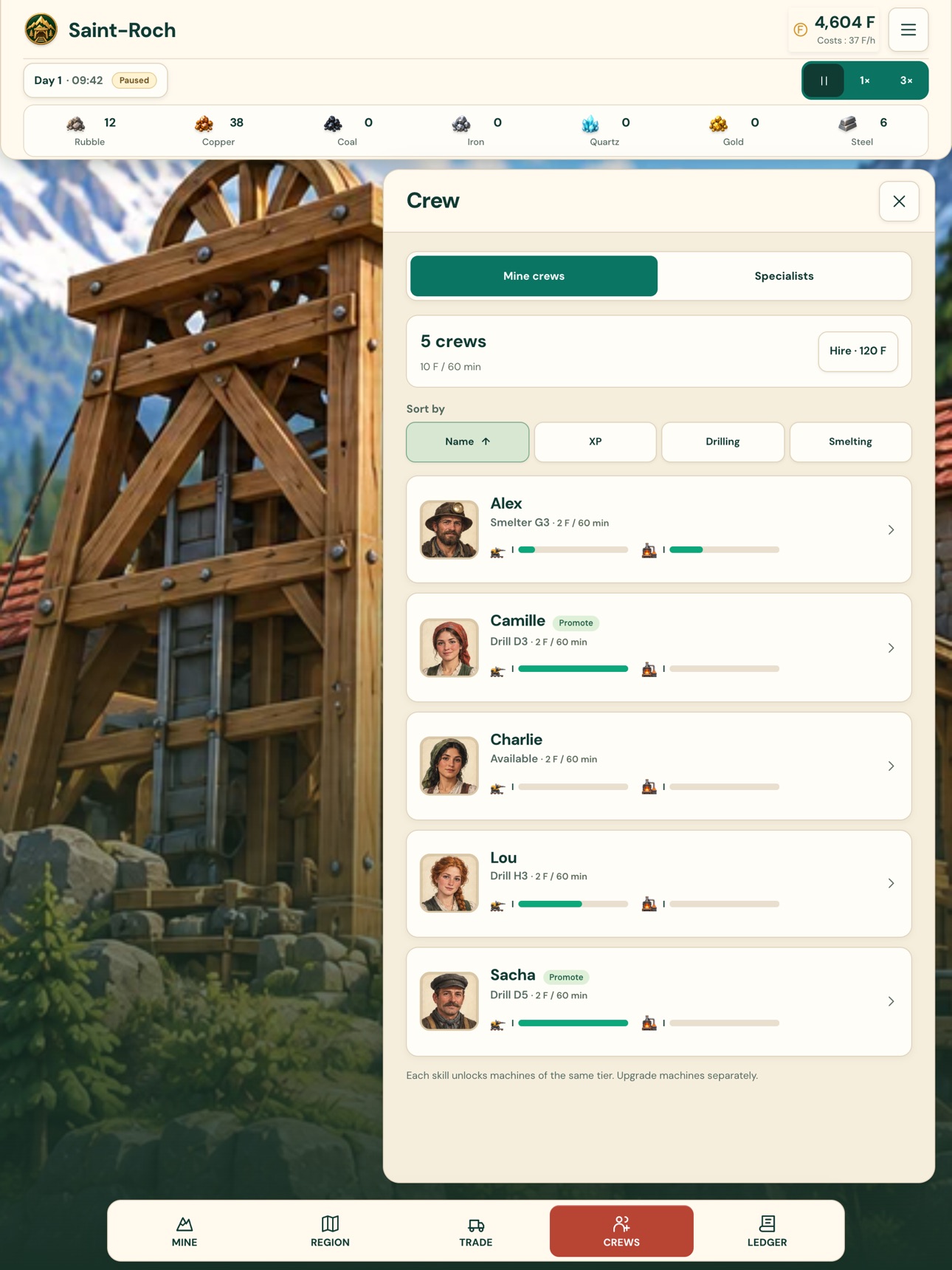Image resolution: width=952 pixels, height=1270 pixels.
Task: Click Camille's drilling skill icon
Action: point(497,670)
